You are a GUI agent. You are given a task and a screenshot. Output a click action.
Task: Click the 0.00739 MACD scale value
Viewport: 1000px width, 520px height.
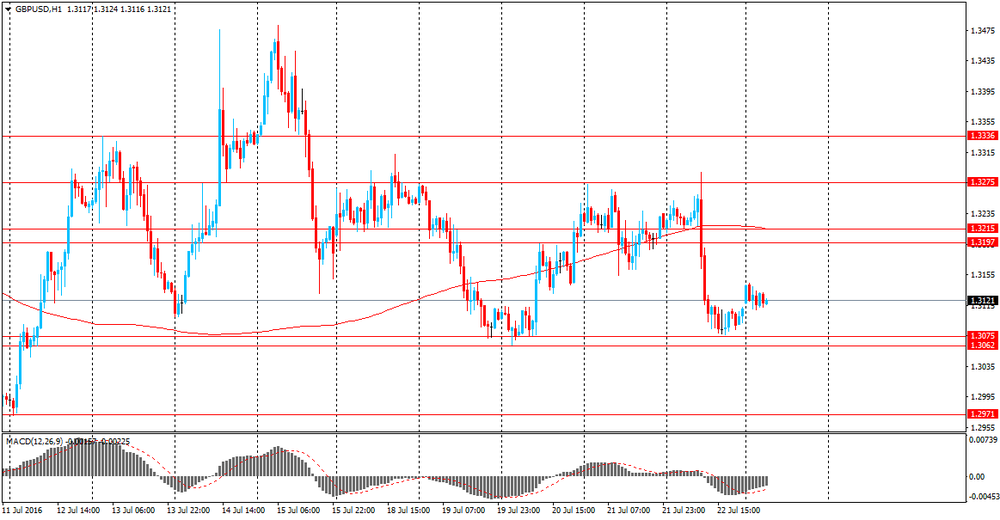pos(982,440)
